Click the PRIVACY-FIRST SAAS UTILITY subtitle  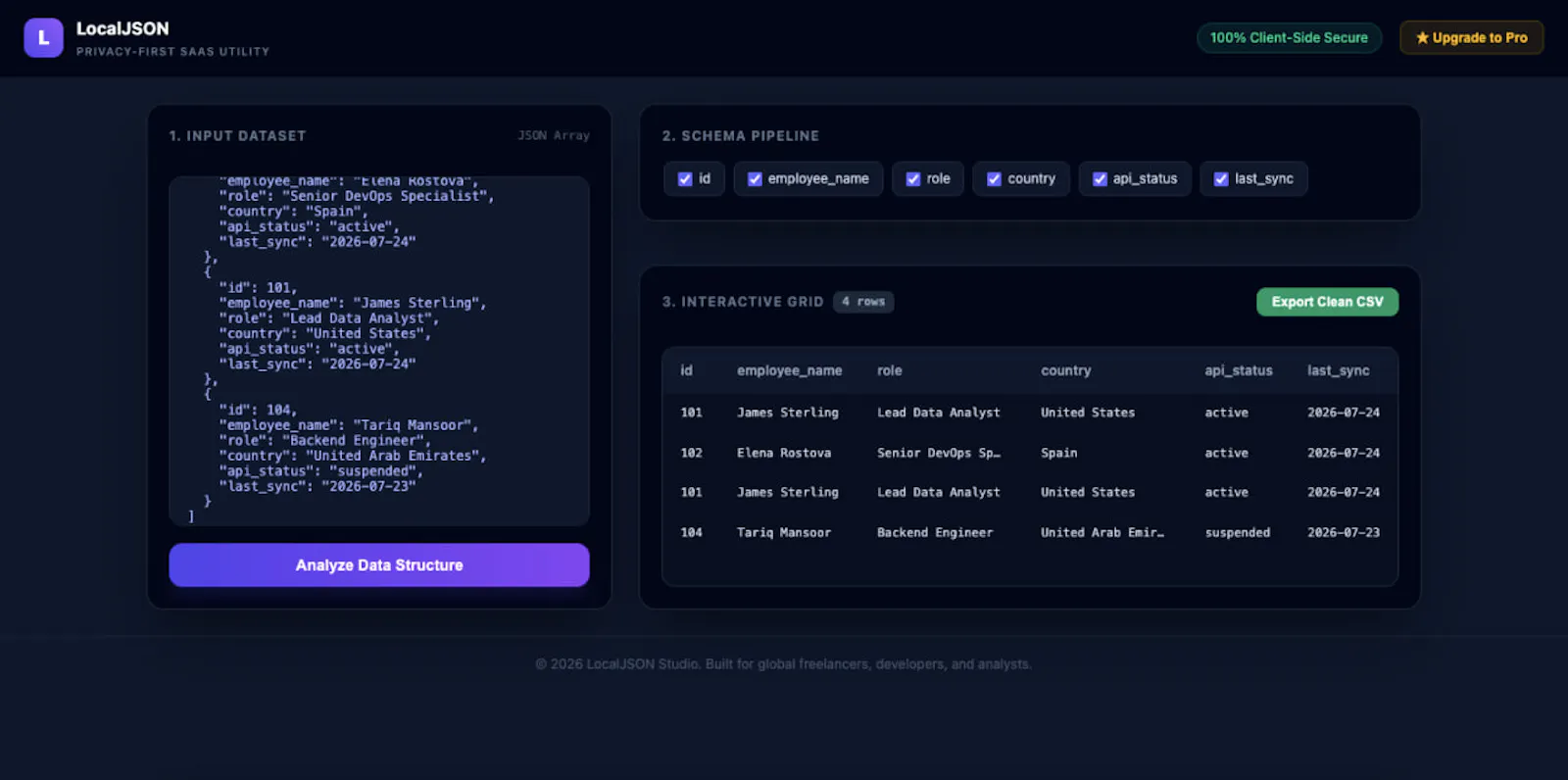click(x=172, y=51)
